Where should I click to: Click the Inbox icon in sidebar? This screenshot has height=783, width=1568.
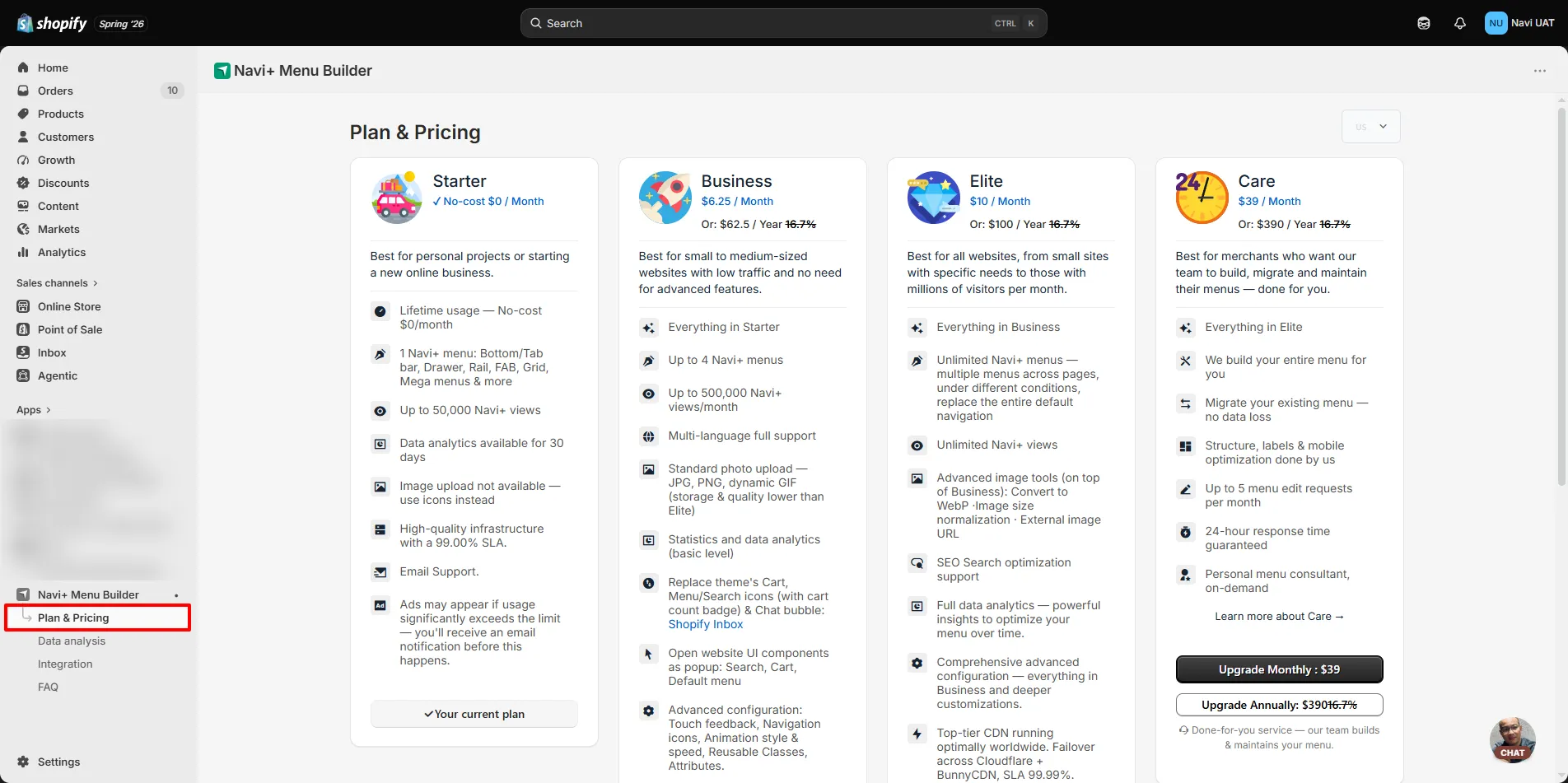23,352
